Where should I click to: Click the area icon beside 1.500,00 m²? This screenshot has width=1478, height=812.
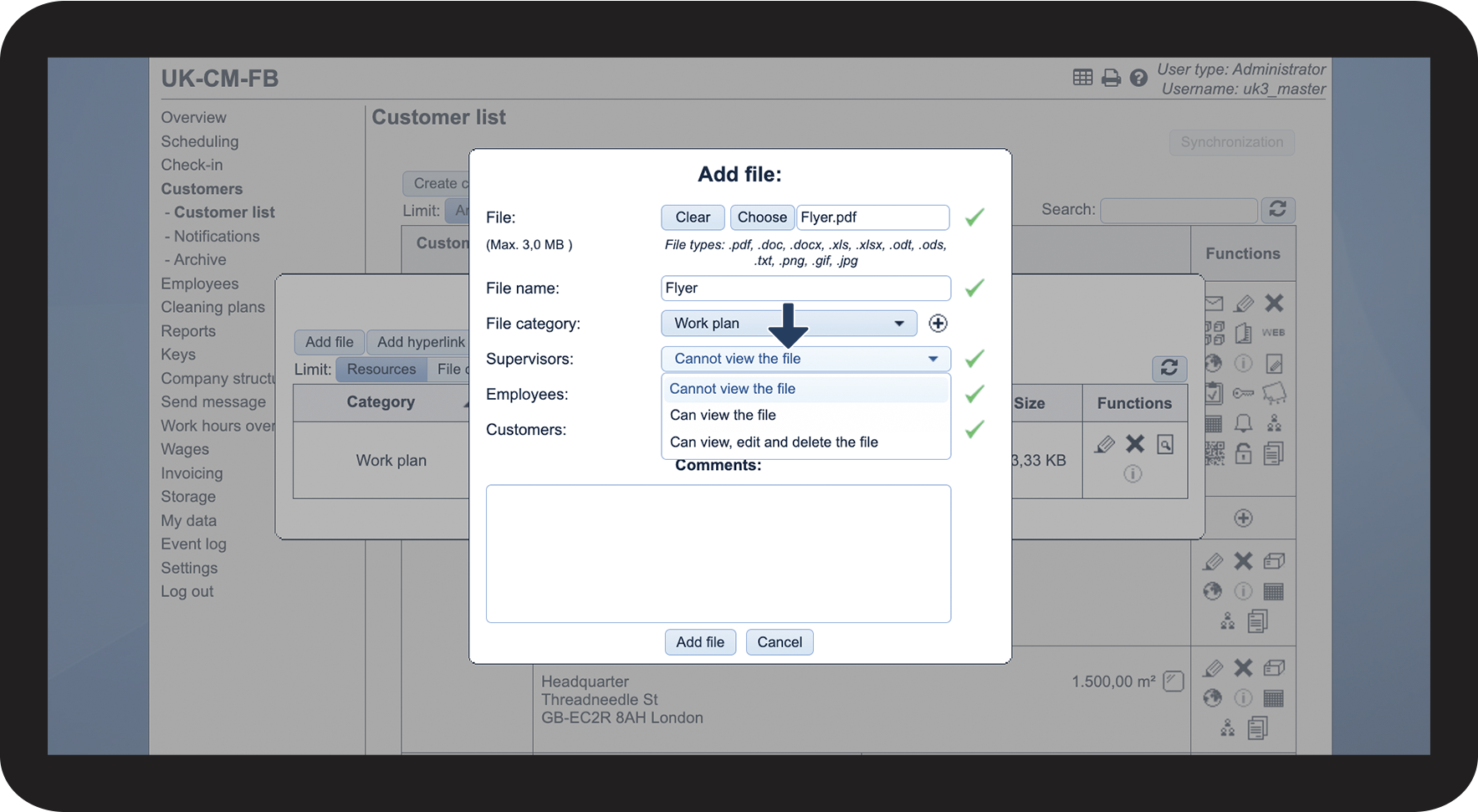(x=1174, y=682)
